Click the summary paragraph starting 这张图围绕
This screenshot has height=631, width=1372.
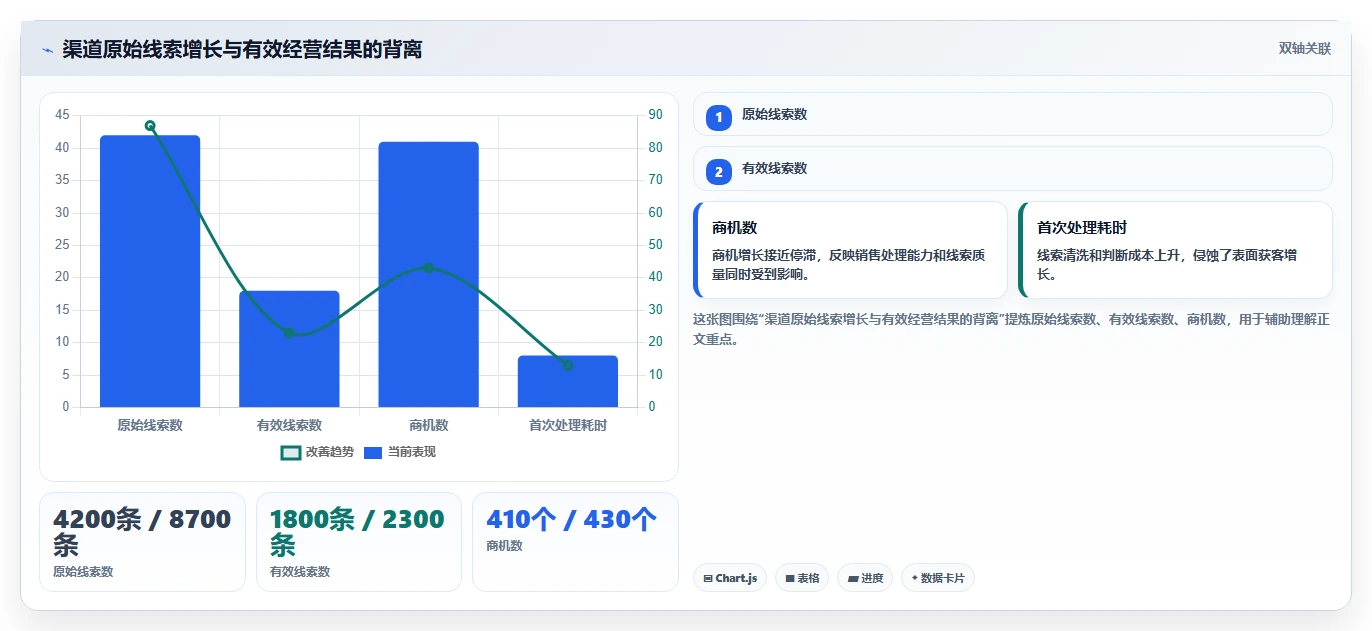tap(1011, 329)
